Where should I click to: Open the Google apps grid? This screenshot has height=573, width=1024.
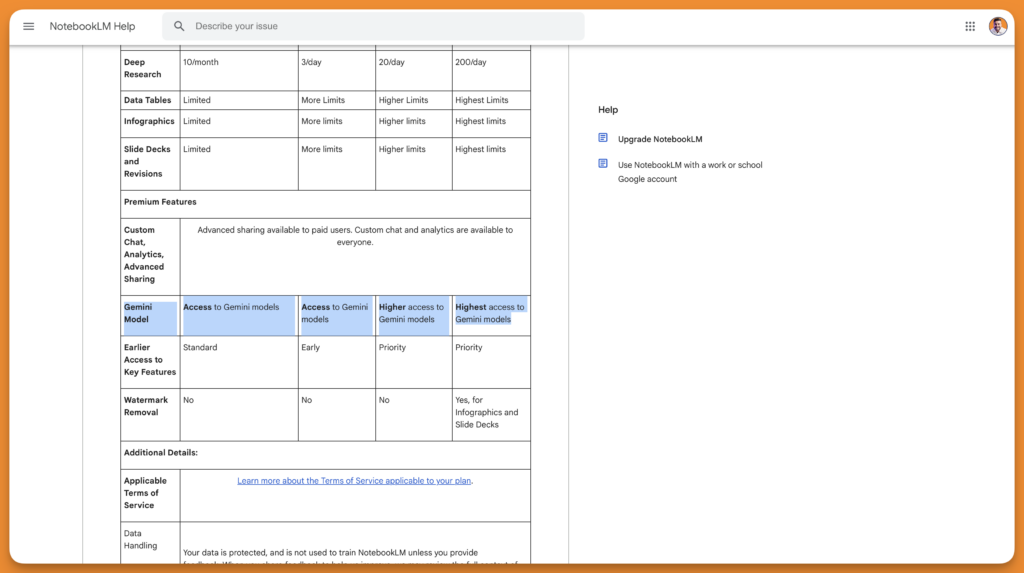tap(970, 26)
